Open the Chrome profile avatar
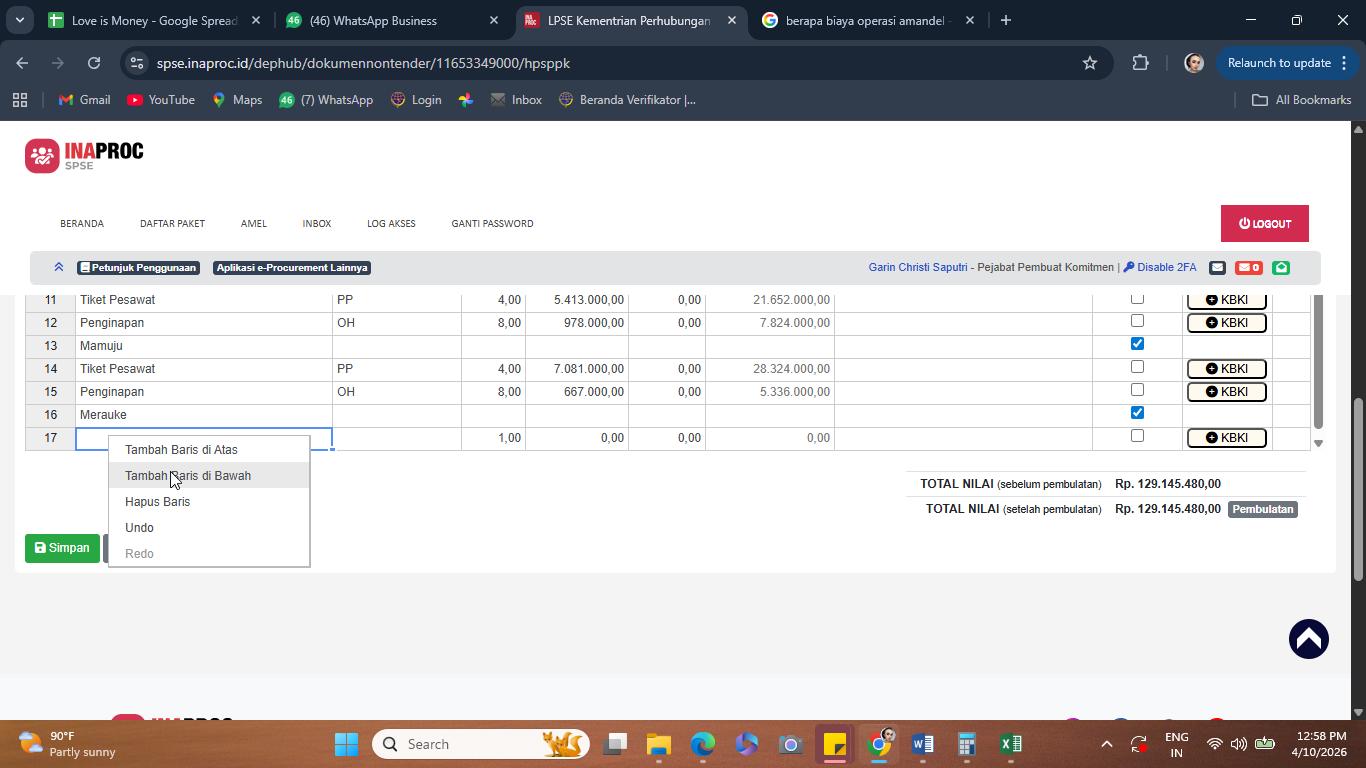This screenshot has height=768, width=1366. (1193, 63)
